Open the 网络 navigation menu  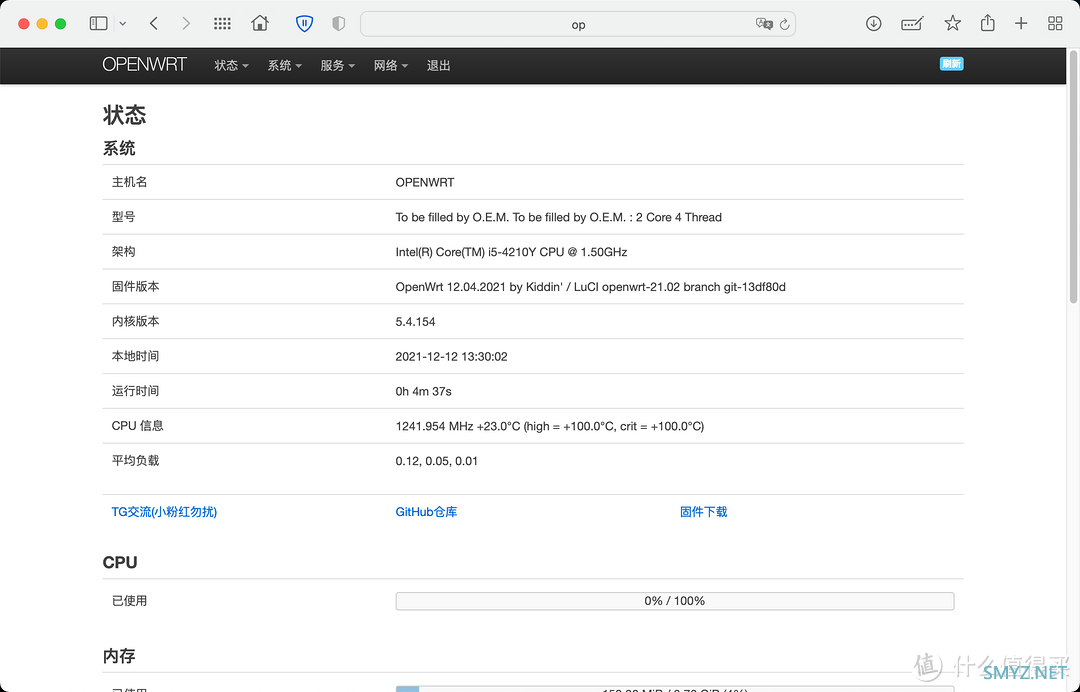pos(390,65)
